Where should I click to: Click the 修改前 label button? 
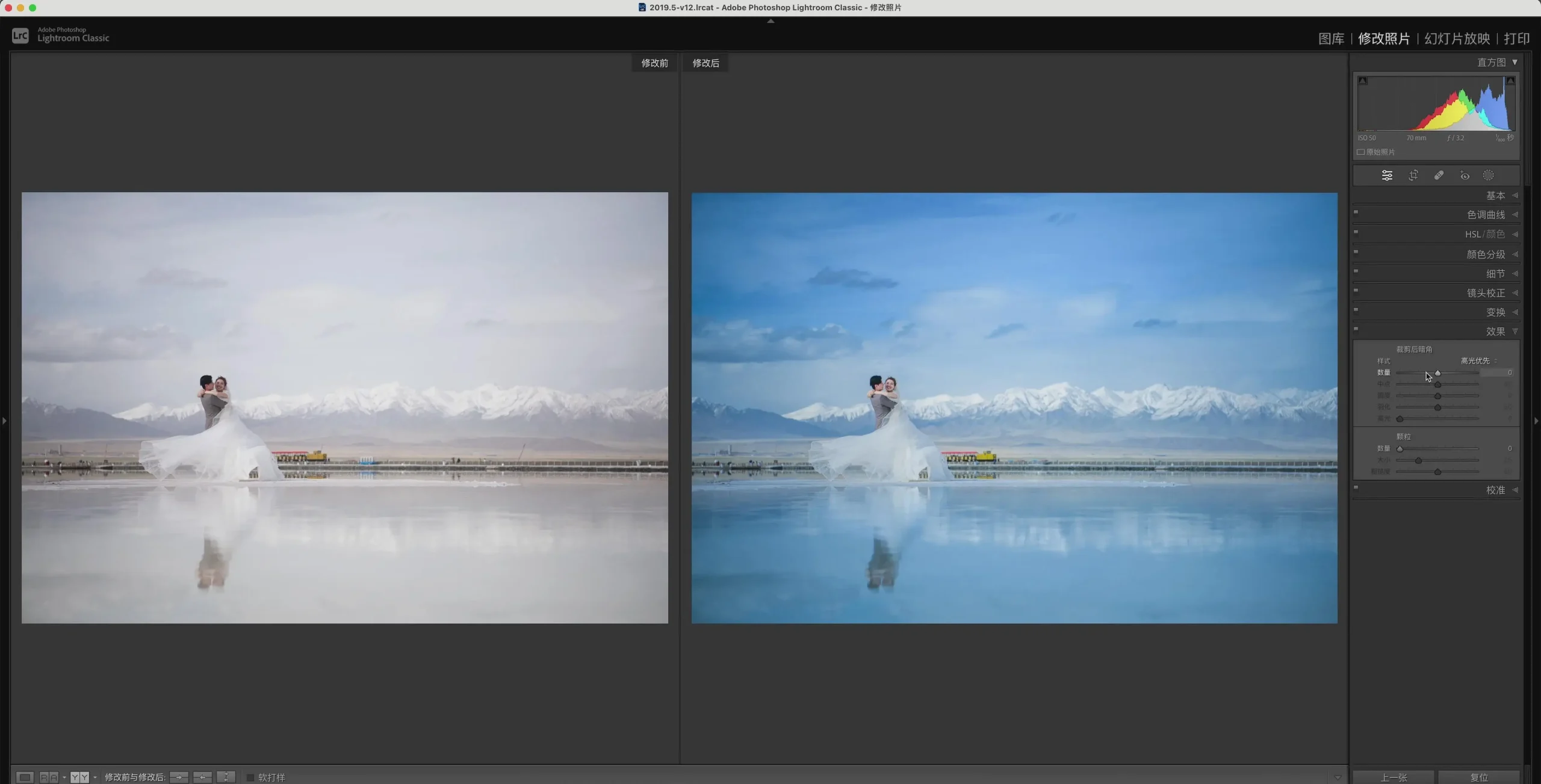click(654, 63)
